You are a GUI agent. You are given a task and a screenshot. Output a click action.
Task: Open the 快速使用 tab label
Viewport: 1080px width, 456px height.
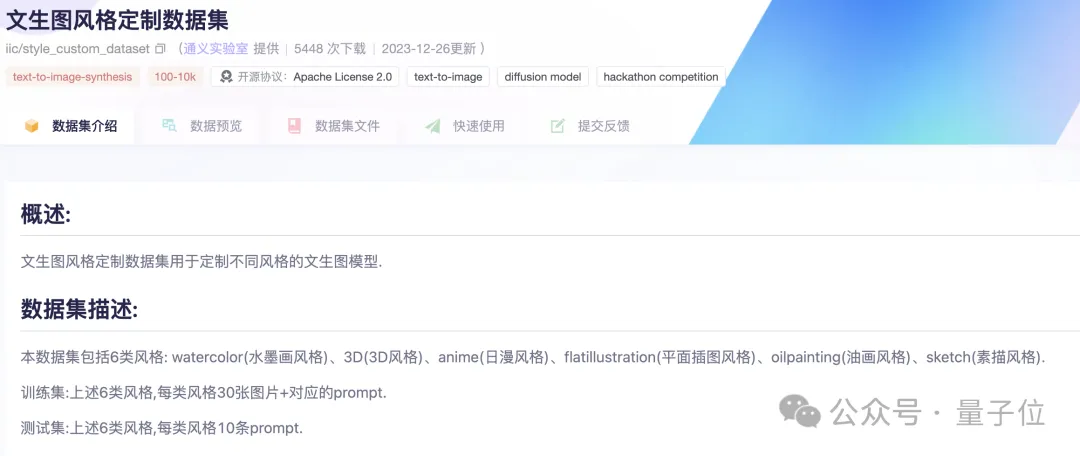(478, 126)
